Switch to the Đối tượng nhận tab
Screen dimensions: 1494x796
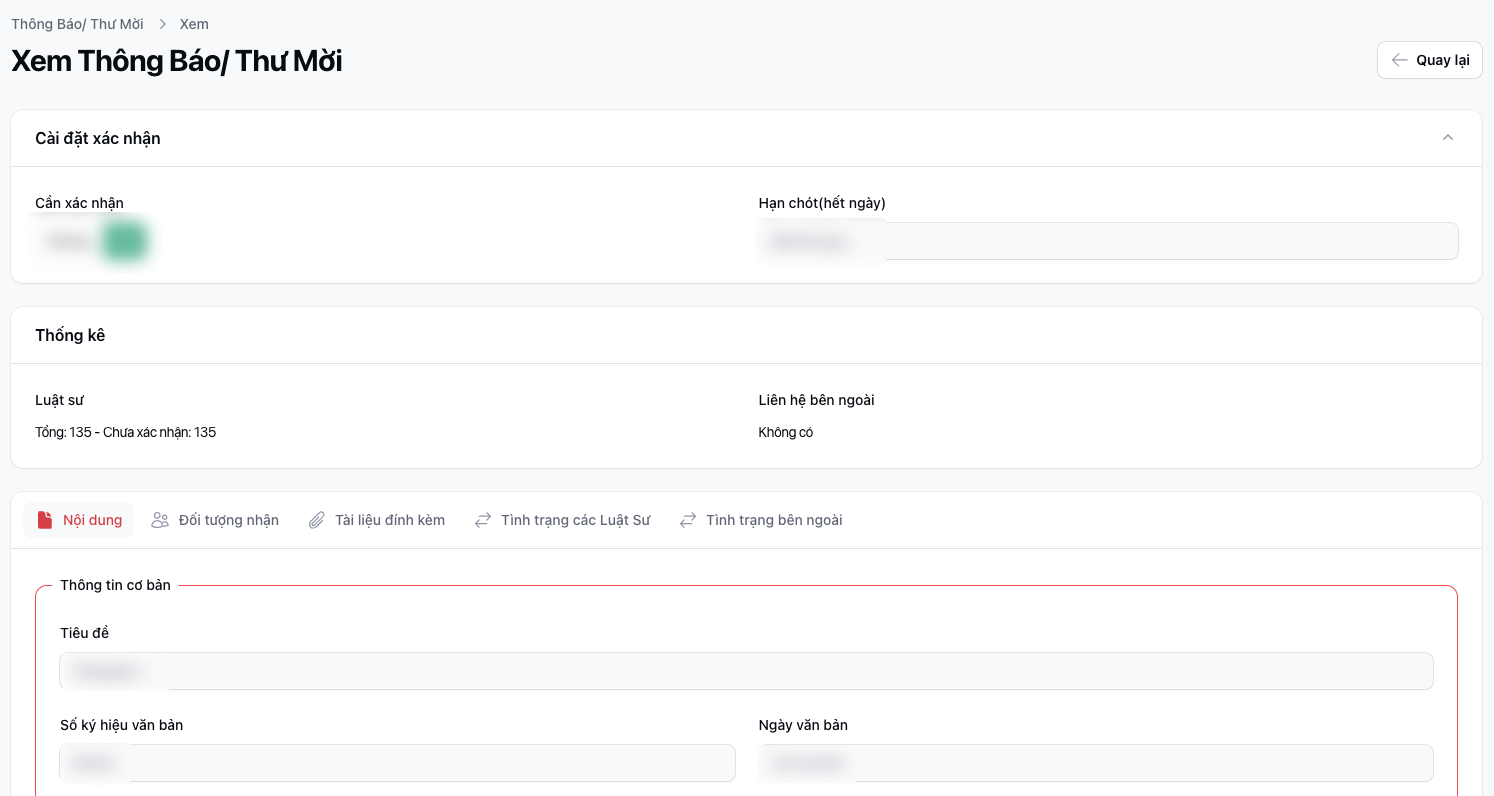tap(228, 520)
